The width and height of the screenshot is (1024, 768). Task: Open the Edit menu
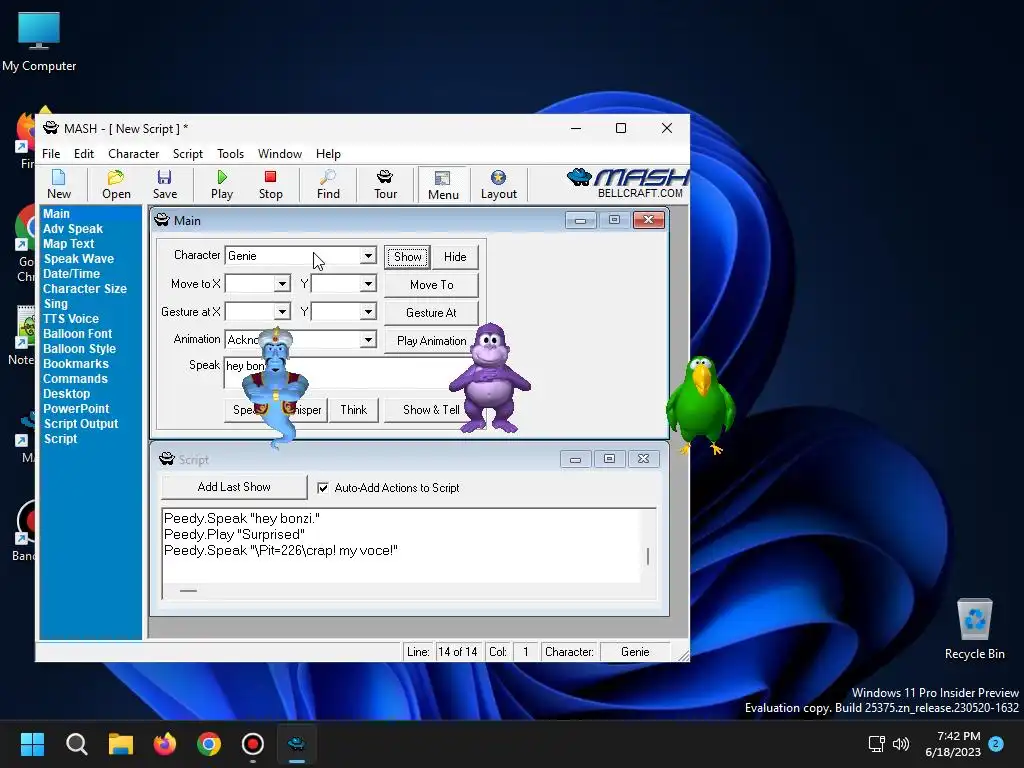pyautogui.click(x=84, y=153)
